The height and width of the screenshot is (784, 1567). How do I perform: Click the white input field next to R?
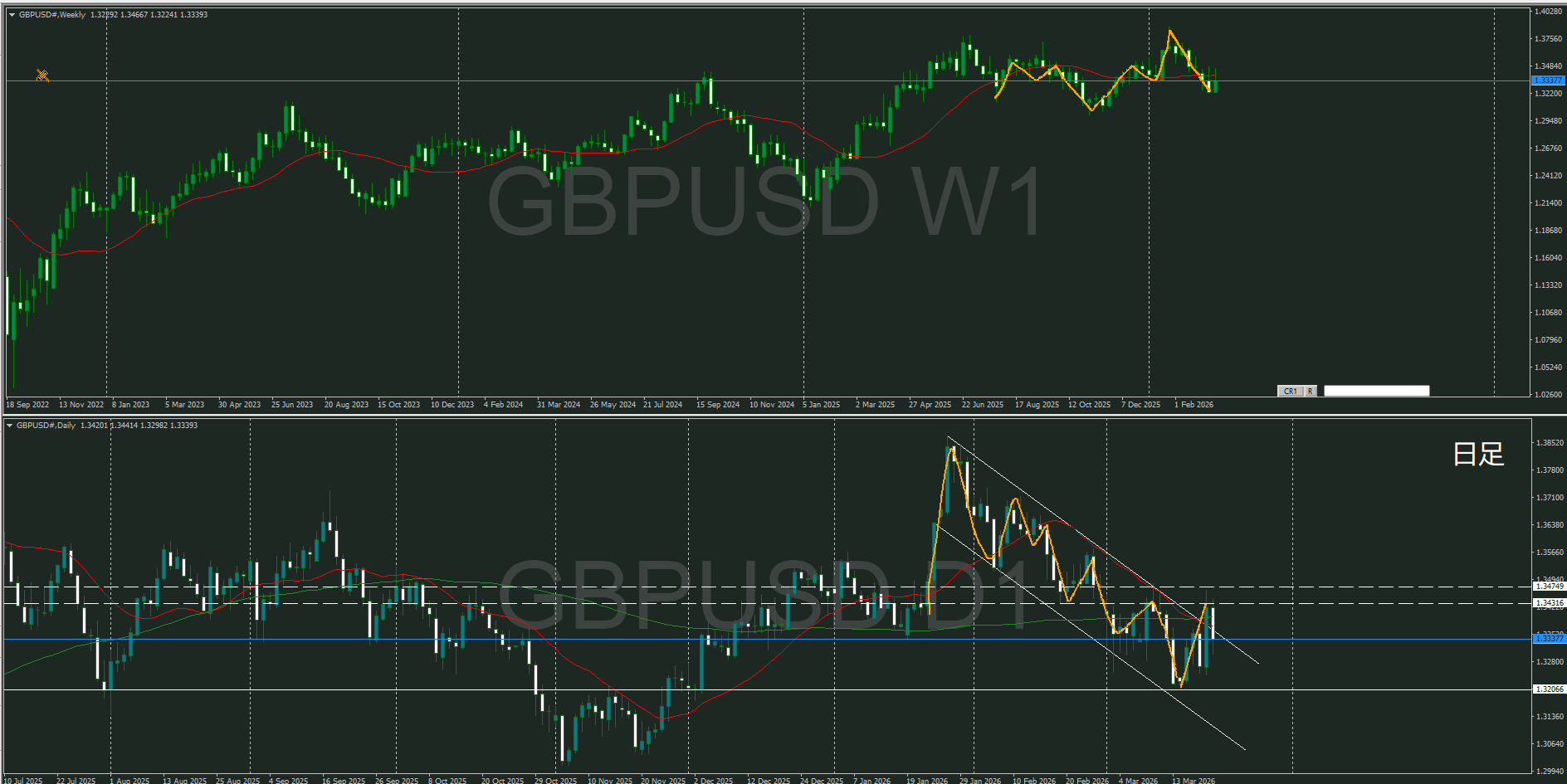[1376, 391]
